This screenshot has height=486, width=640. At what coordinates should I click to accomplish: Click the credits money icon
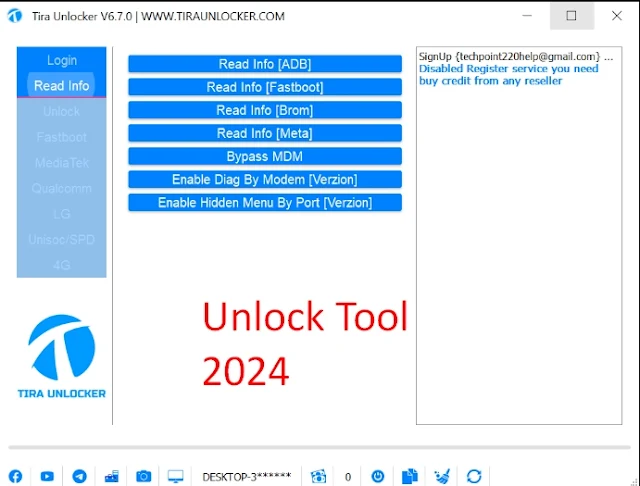point(318,476)
